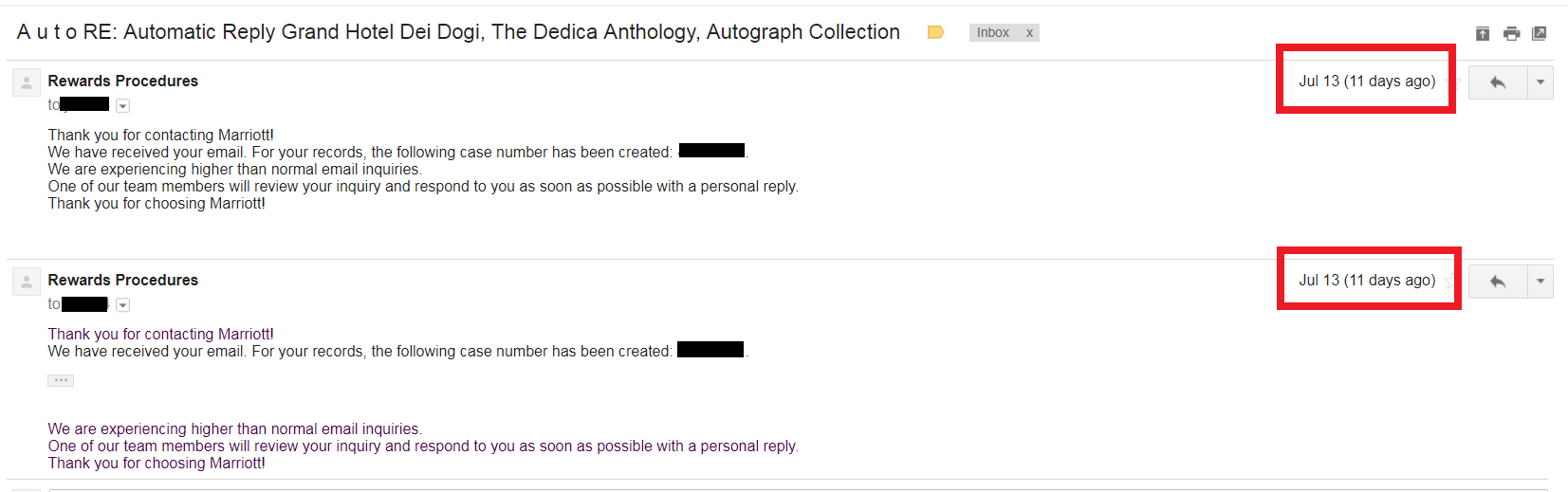Open conversation in a new window

click(x=1540, y=34)
